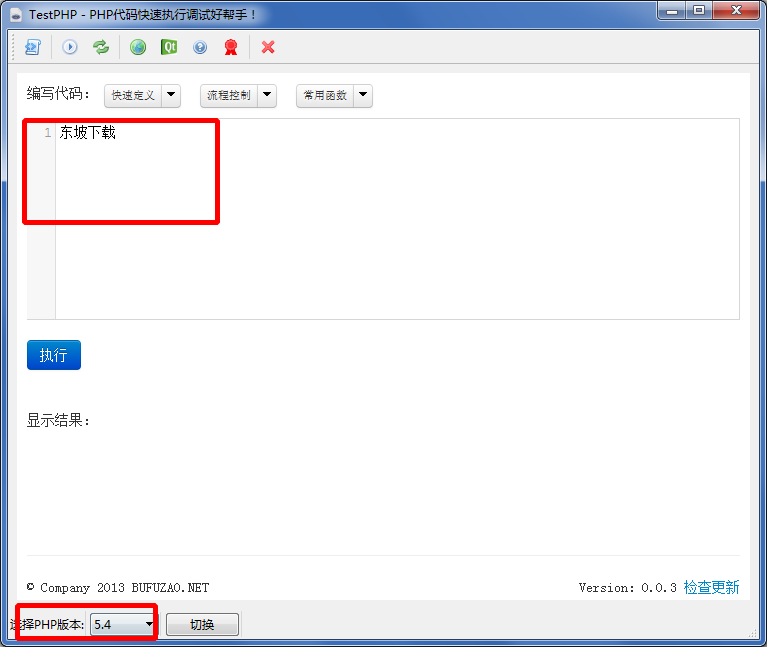Click the 流程控制 button
This screenshot has height=647, width=767.
click(x=228, y=95)
